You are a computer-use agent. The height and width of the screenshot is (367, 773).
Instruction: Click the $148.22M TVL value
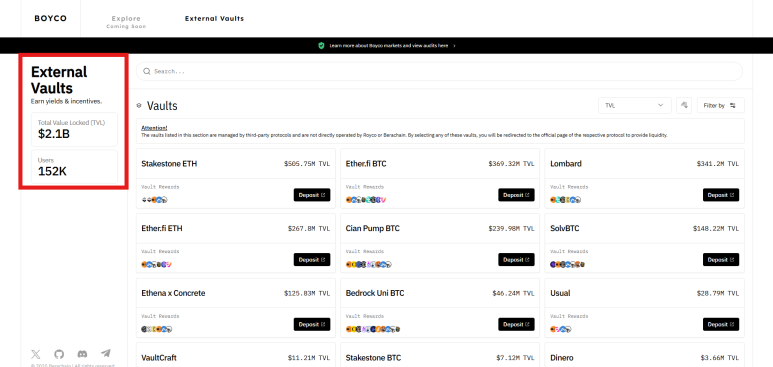(x=716, y=228)
